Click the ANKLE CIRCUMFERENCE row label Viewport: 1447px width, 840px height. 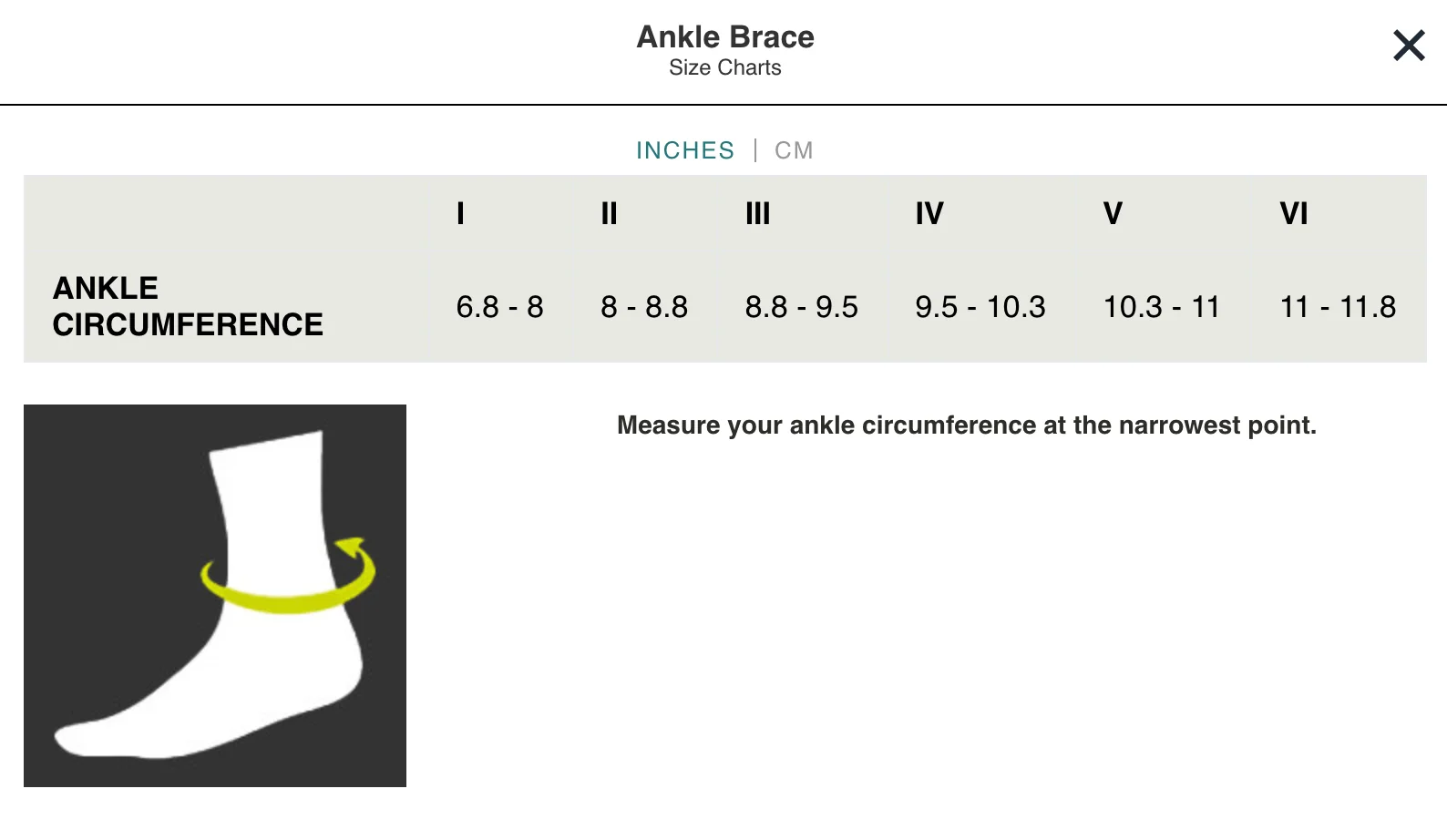pyautogui.click(x=188, y=306)
